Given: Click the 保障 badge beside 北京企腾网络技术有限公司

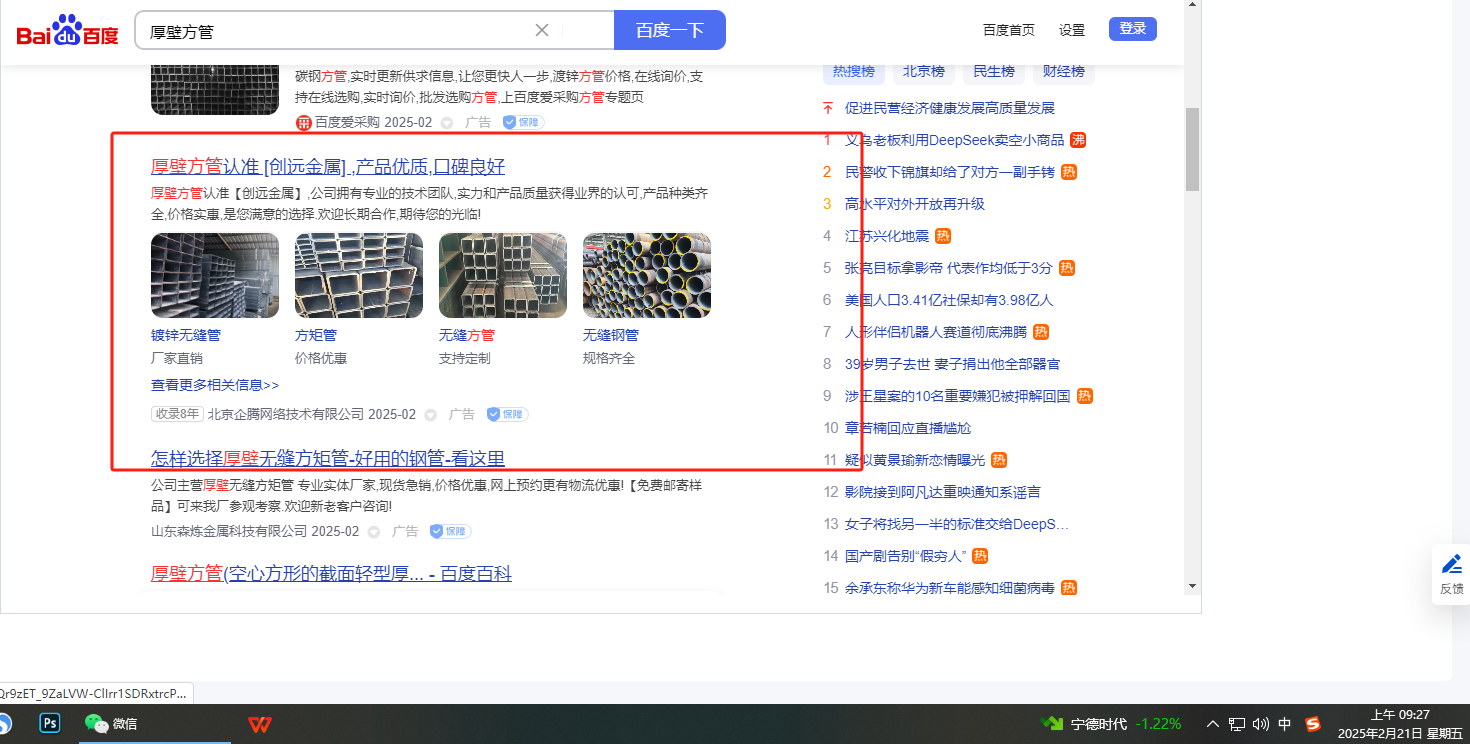Looking at the screenshot, I should (x=507, y=414).
